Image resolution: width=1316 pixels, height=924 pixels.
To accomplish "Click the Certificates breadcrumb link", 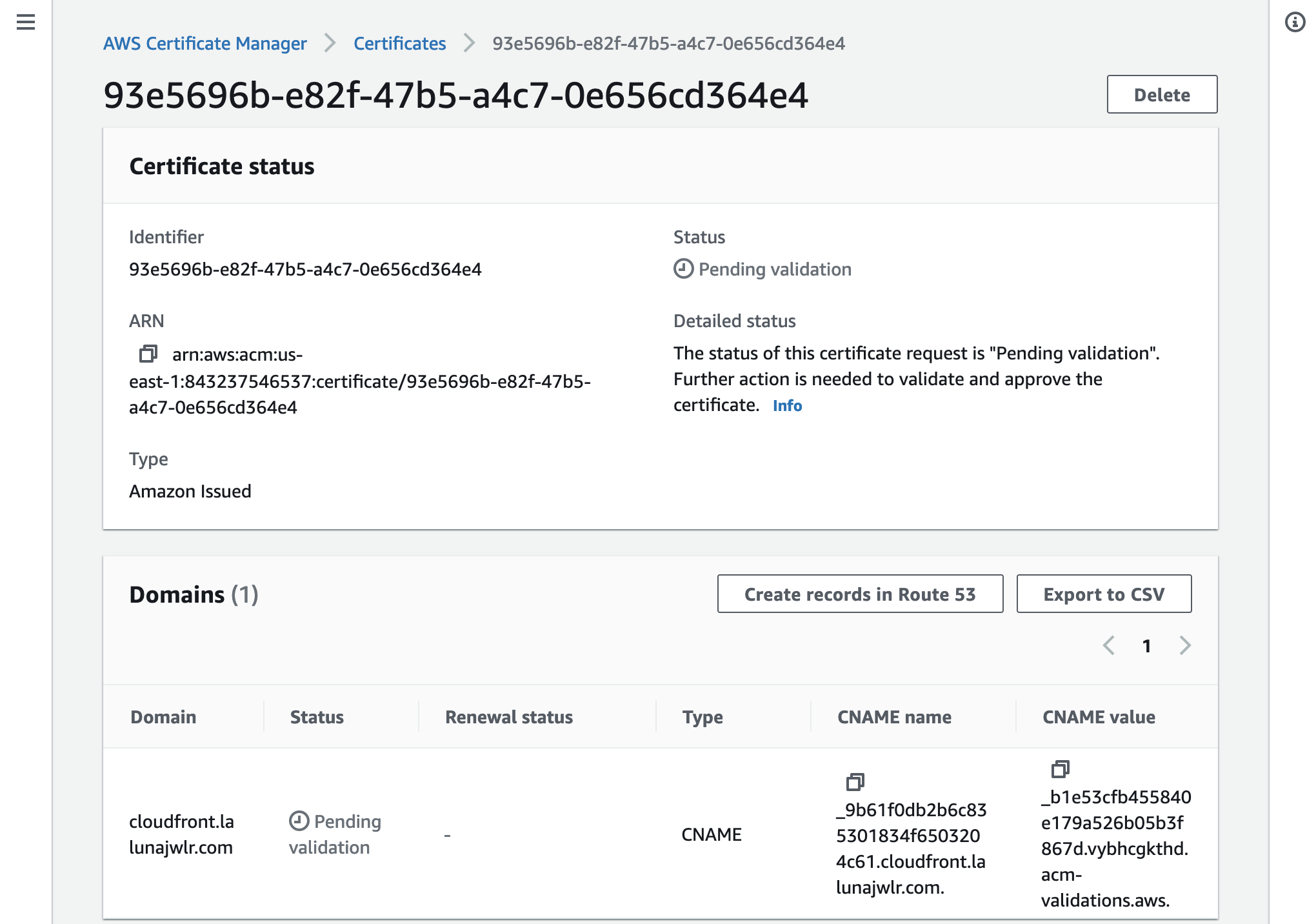I will [400, 42].
